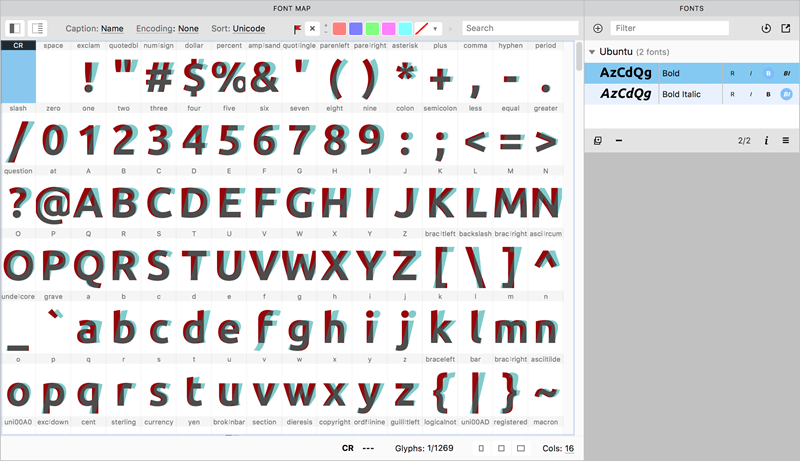
Task: Select the lowercase k glyph cell
Action: [x=440, y=323]
